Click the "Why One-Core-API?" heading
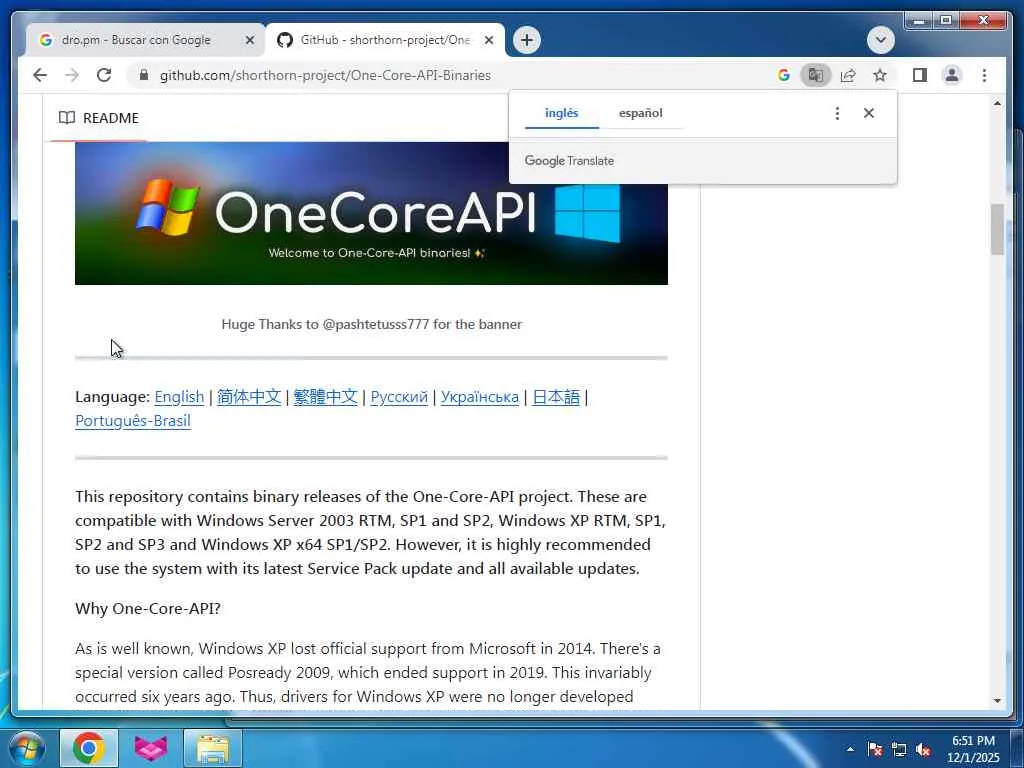 [148, 608]
